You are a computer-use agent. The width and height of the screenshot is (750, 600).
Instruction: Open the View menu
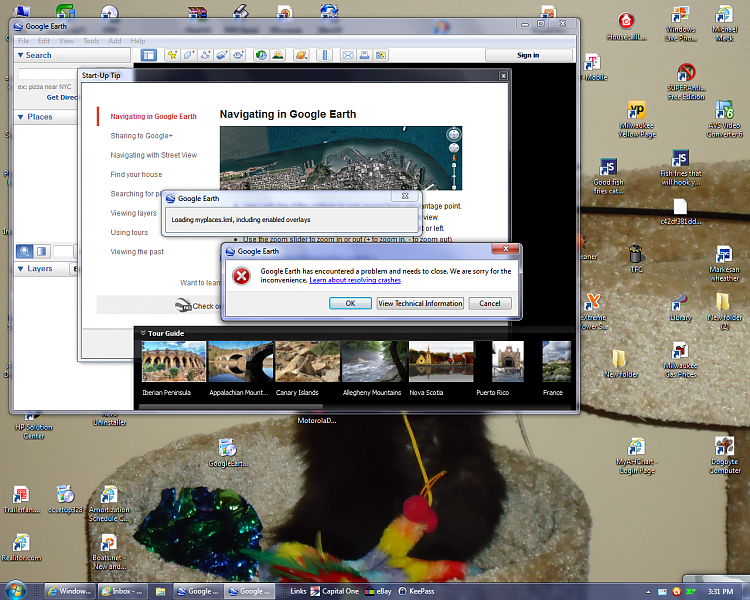[x=66, y=41]
